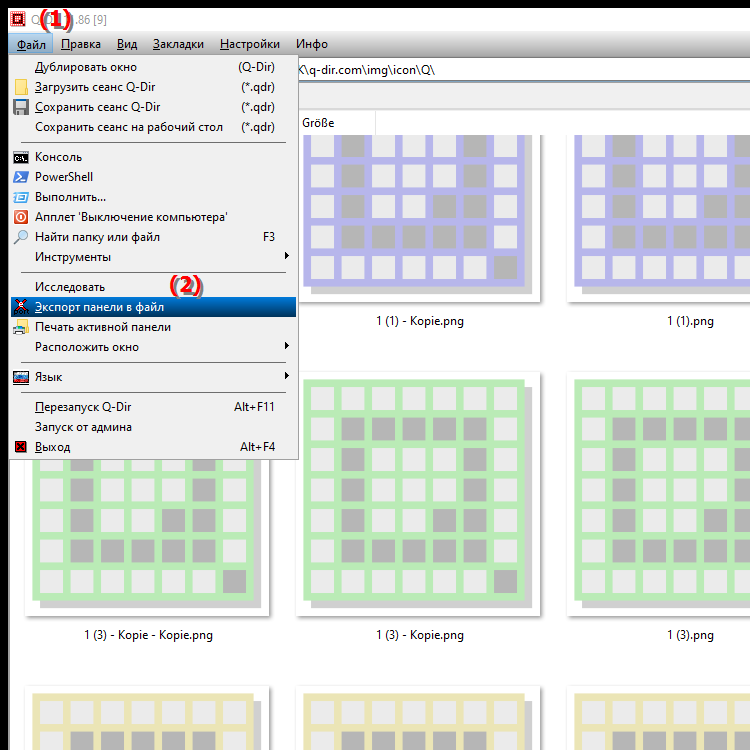The image size is (750, 750).
Task: Click the folder icon beside Загрузить сеанс Q-Dir
Action: 21,87
